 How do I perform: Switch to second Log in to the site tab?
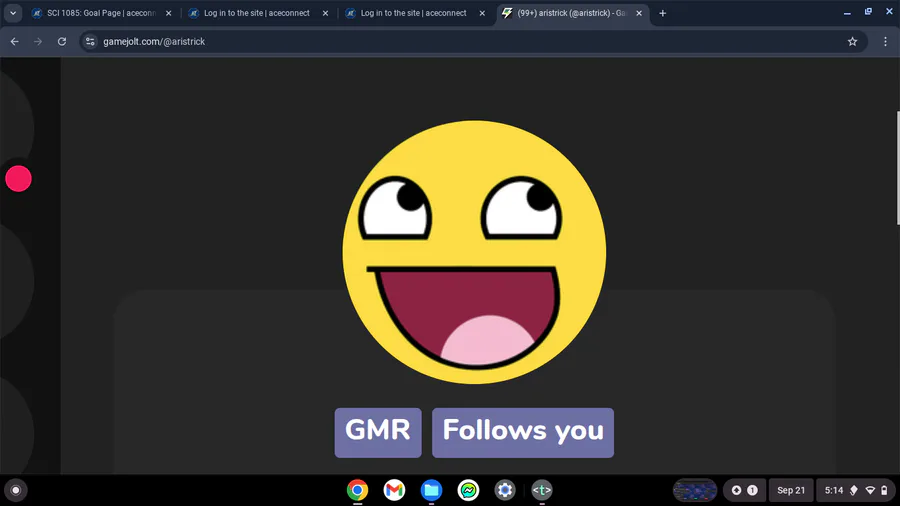pos(413,13)
